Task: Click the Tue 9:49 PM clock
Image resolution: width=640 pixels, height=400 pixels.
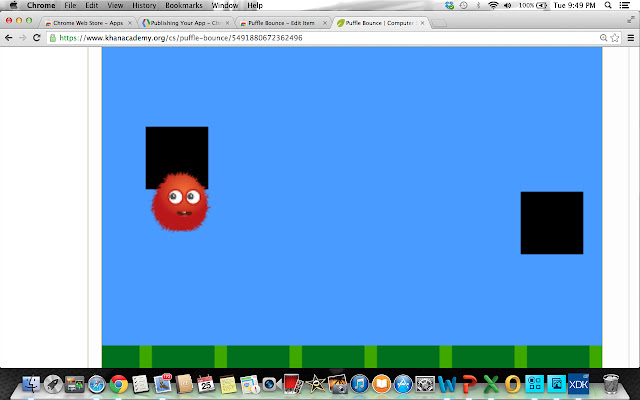Action: click(x=574, y=5)
